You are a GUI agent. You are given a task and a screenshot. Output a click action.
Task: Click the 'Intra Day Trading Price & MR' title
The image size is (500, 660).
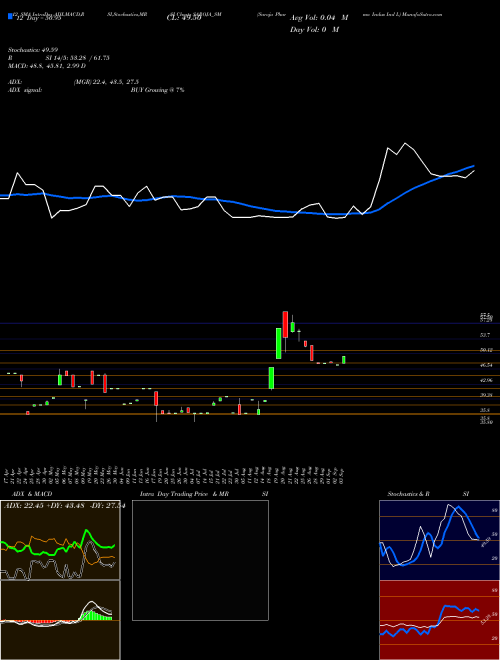coord(184,494)
